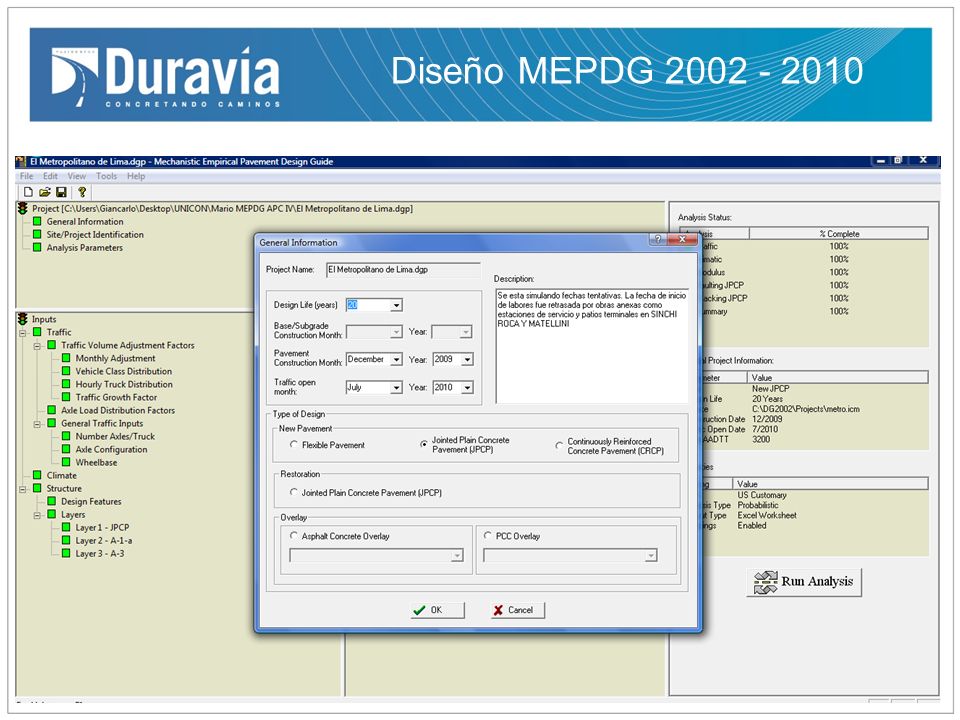Collapse the Layers tree node
Viewport: 960px width, 720px height.
click(x=37, y=515)
